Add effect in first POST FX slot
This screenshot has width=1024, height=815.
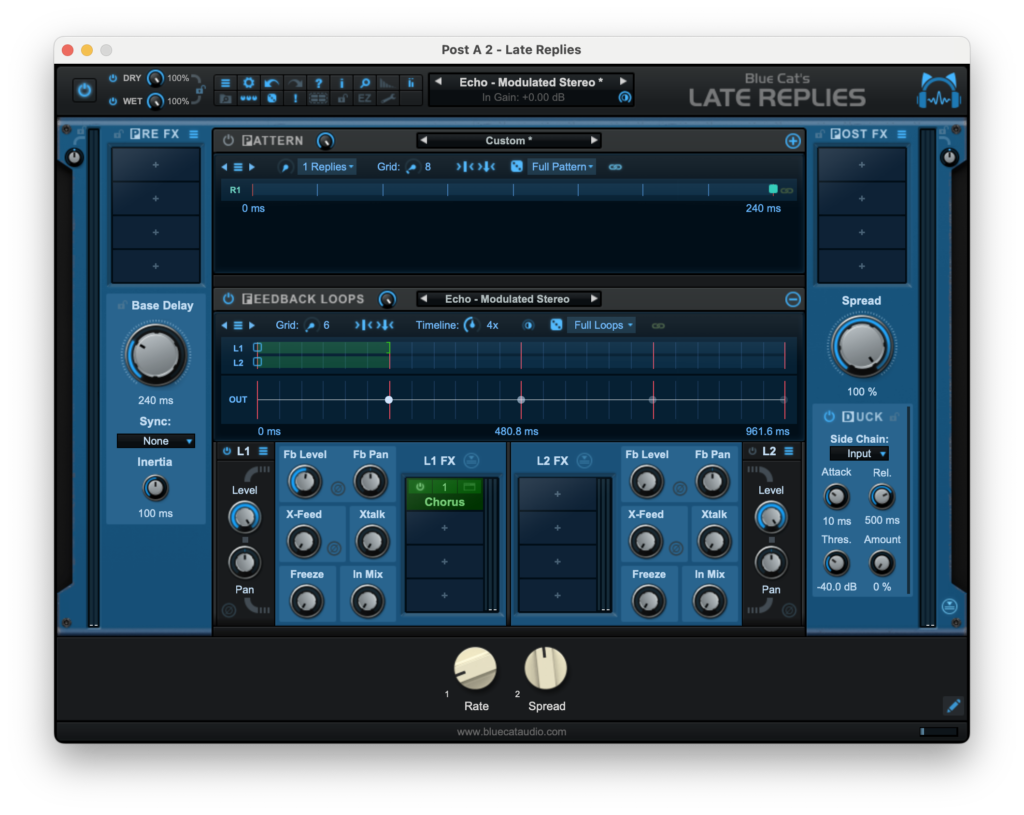click(x=861, y=165)
